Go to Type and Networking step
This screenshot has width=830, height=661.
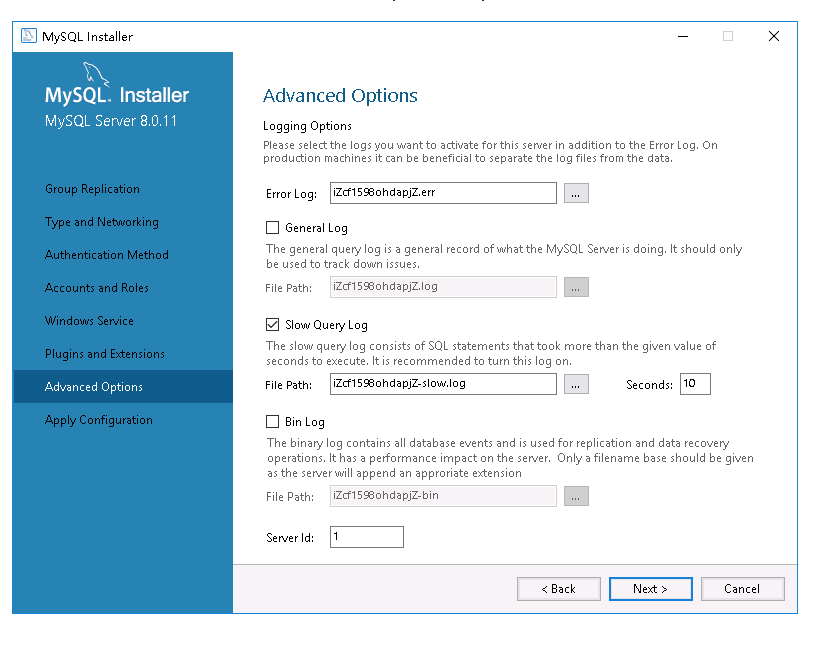[x=102, y=222]
